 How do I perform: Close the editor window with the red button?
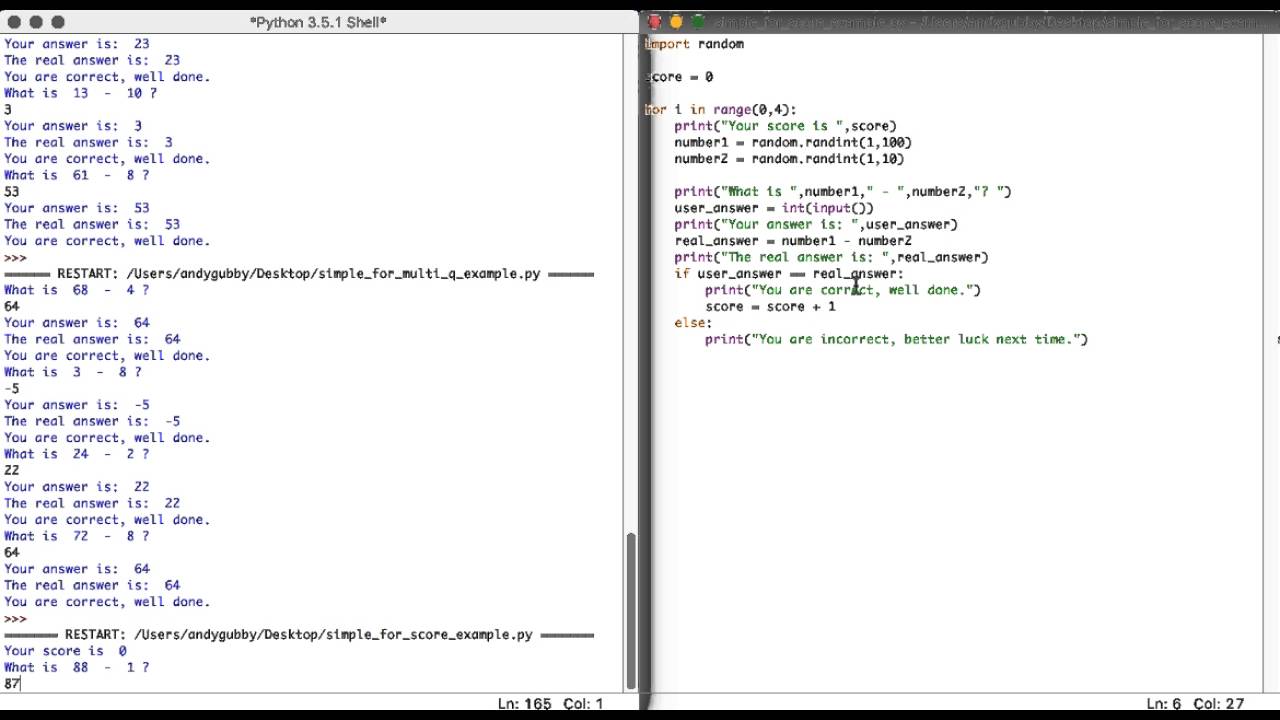(654, 22)
